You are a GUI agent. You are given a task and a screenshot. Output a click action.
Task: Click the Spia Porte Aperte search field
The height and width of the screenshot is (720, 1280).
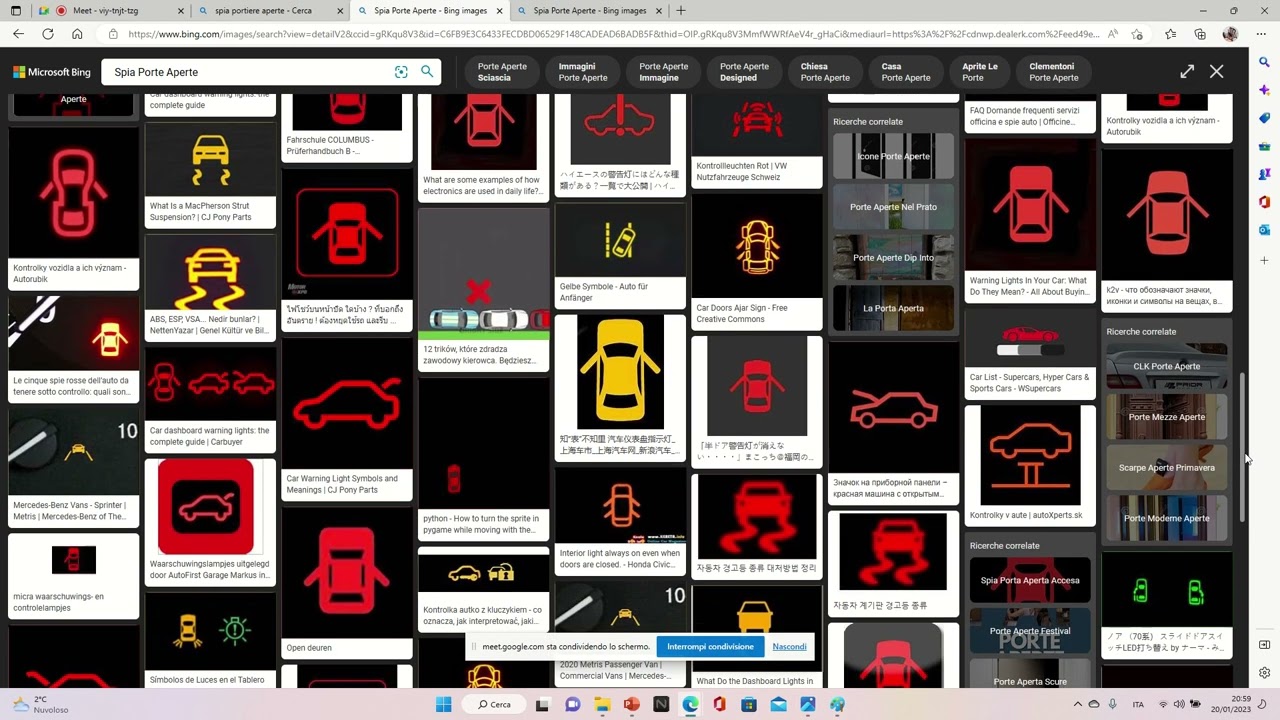250,72
